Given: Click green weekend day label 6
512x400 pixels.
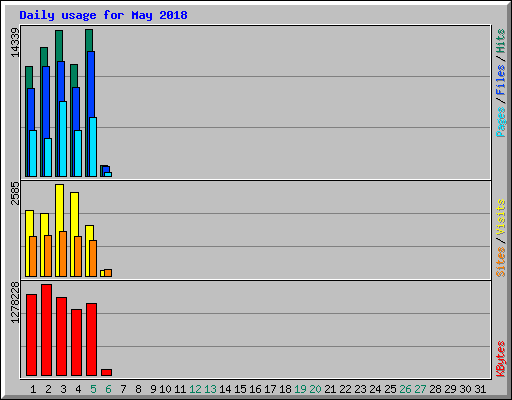Looking at the screenshot, I should (108, 389).
